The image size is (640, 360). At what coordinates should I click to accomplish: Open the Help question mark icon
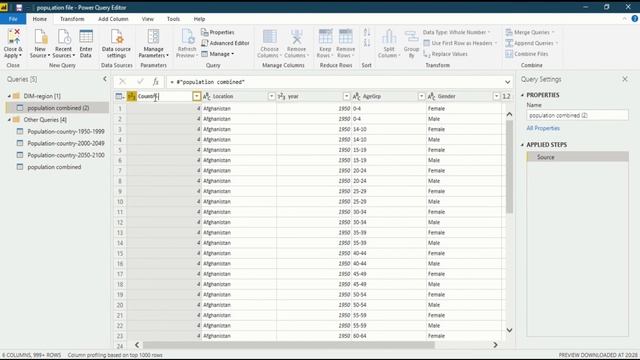[635, 19]
